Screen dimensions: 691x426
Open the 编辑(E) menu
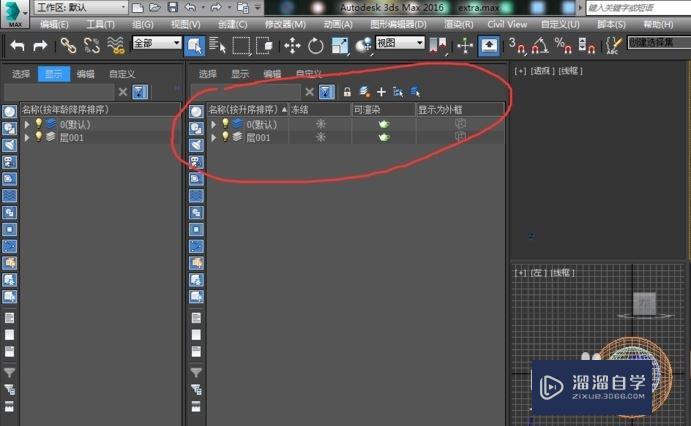(54, 25)
